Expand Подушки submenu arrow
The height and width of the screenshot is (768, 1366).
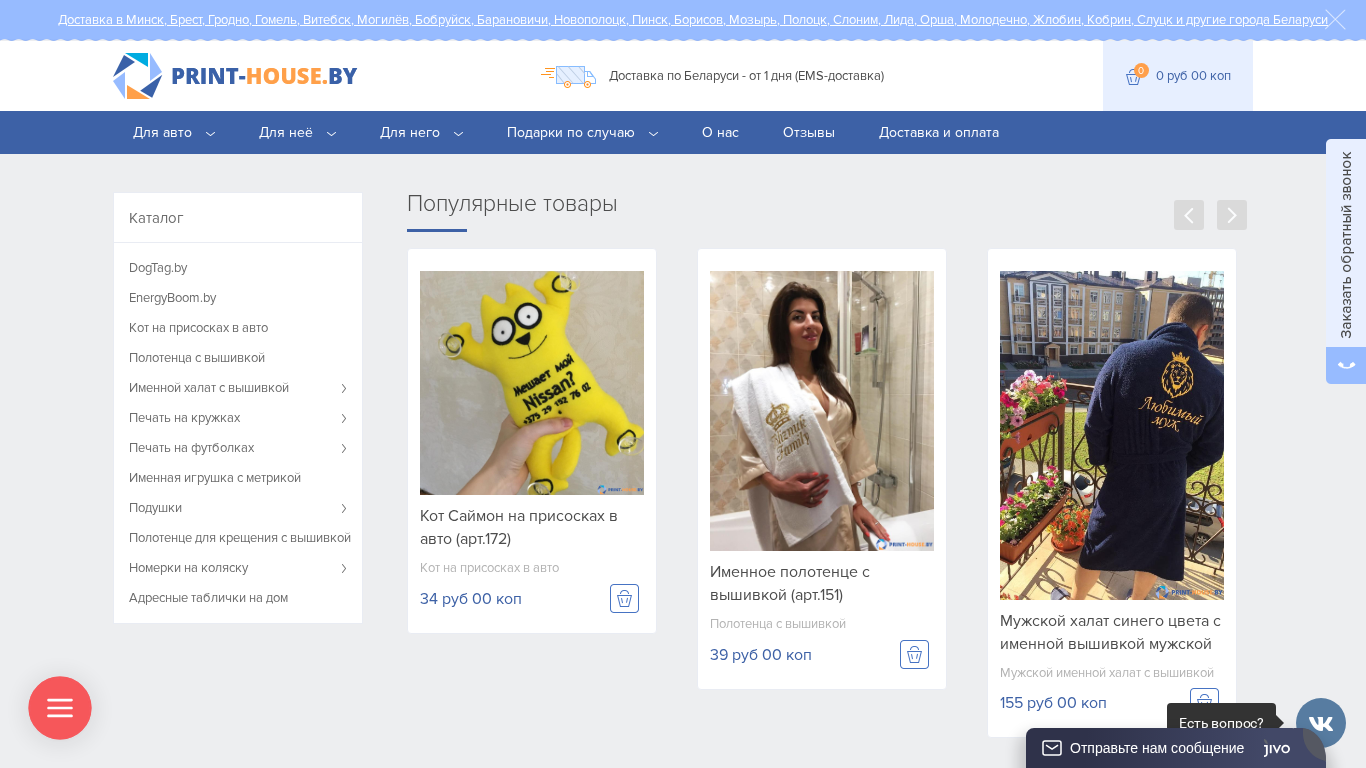pos(344,508)
